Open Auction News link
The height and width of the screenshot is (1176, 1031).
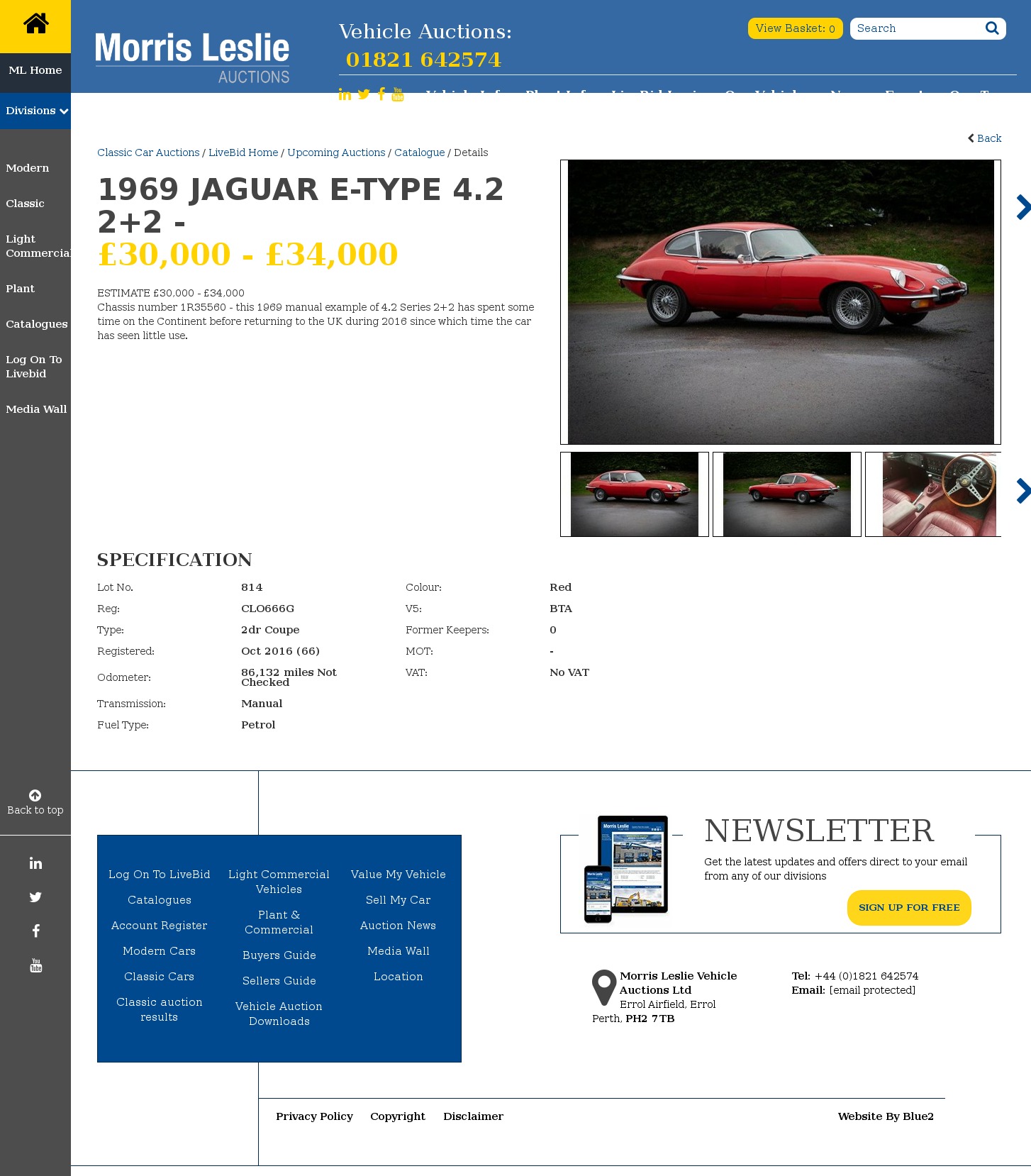[x=399, y=926]
